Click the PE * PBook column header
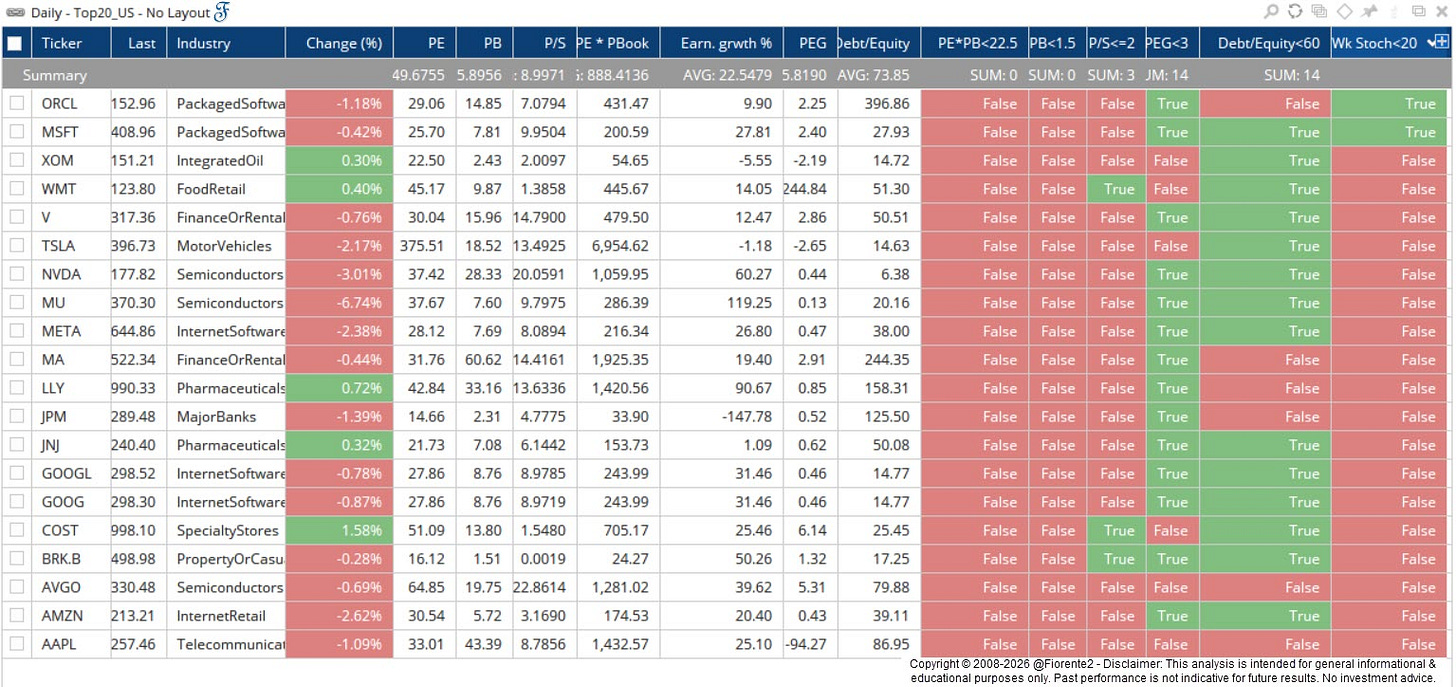The height and width of the screenshot is (687, 1456). 618,43
